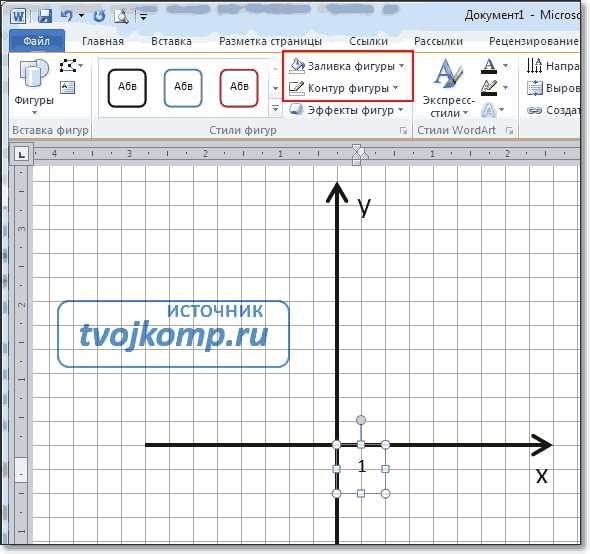Click the text fill color A button
Image resolution: width=590 pixels, height=554 pixels.
489,66
